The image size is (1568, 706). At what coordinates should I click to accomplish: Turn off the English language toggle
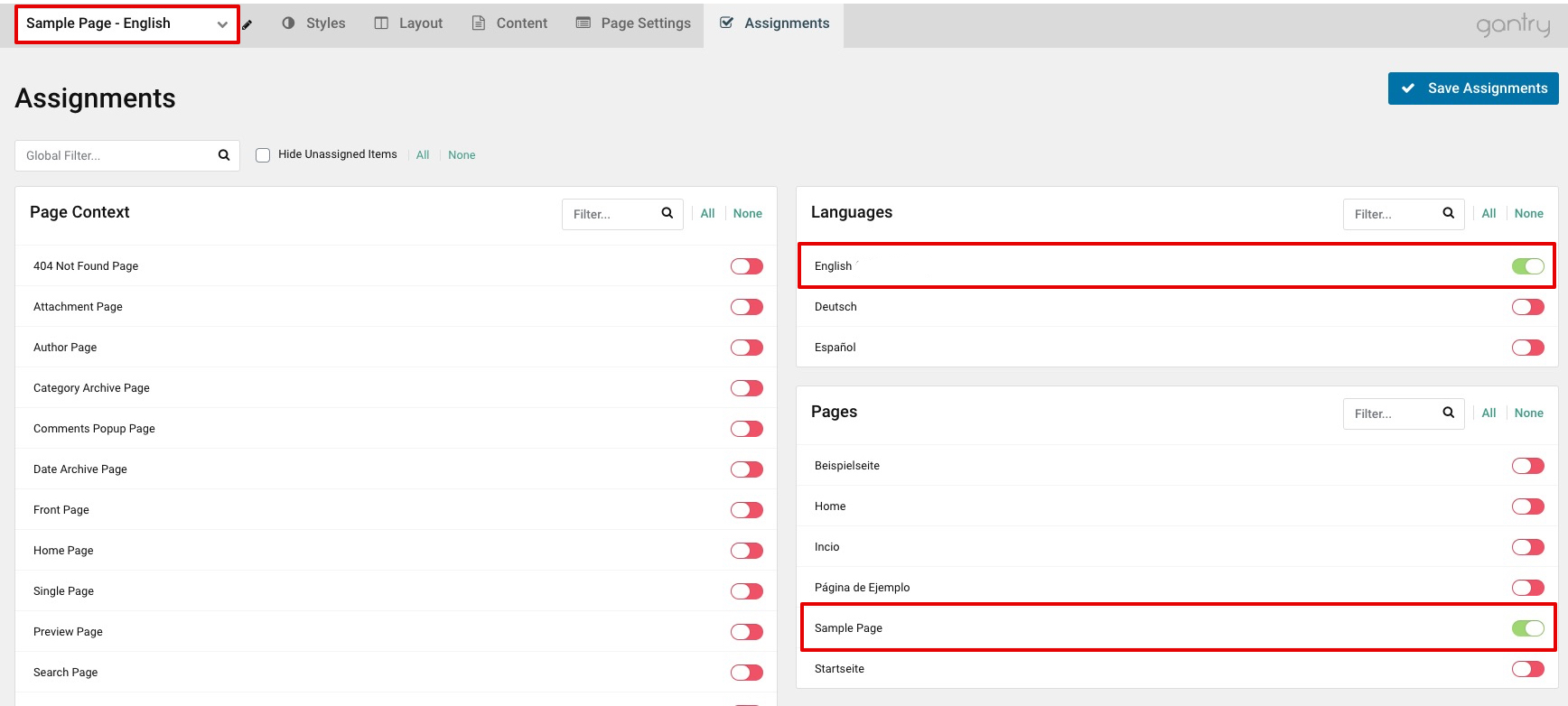pos(1527,266)
